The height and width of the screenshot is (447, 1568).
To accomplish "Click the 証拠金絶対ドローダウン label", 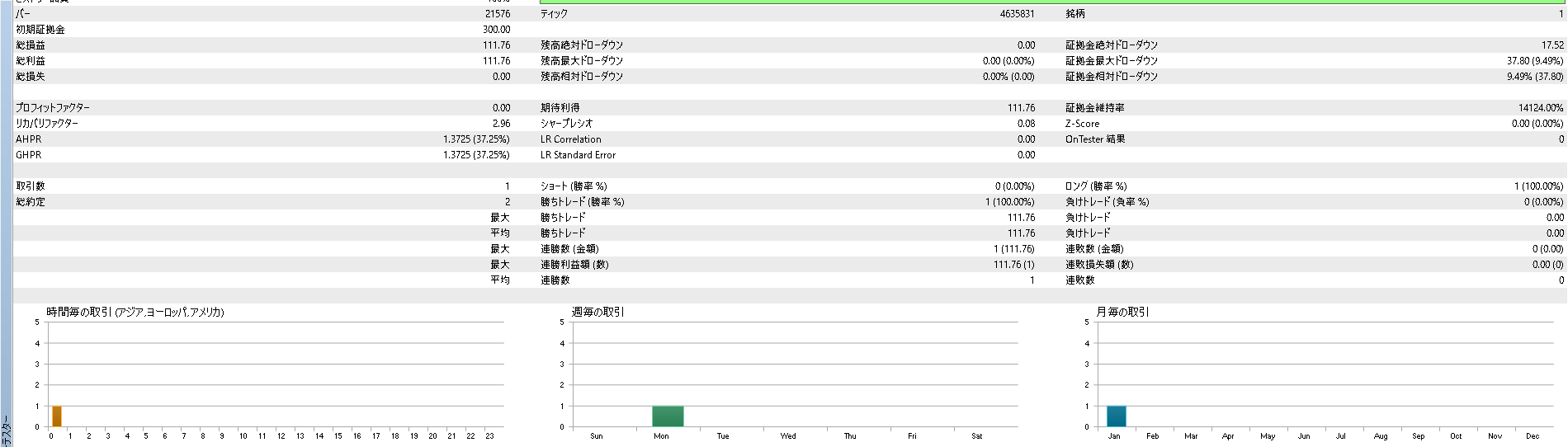I will 1112,45.
